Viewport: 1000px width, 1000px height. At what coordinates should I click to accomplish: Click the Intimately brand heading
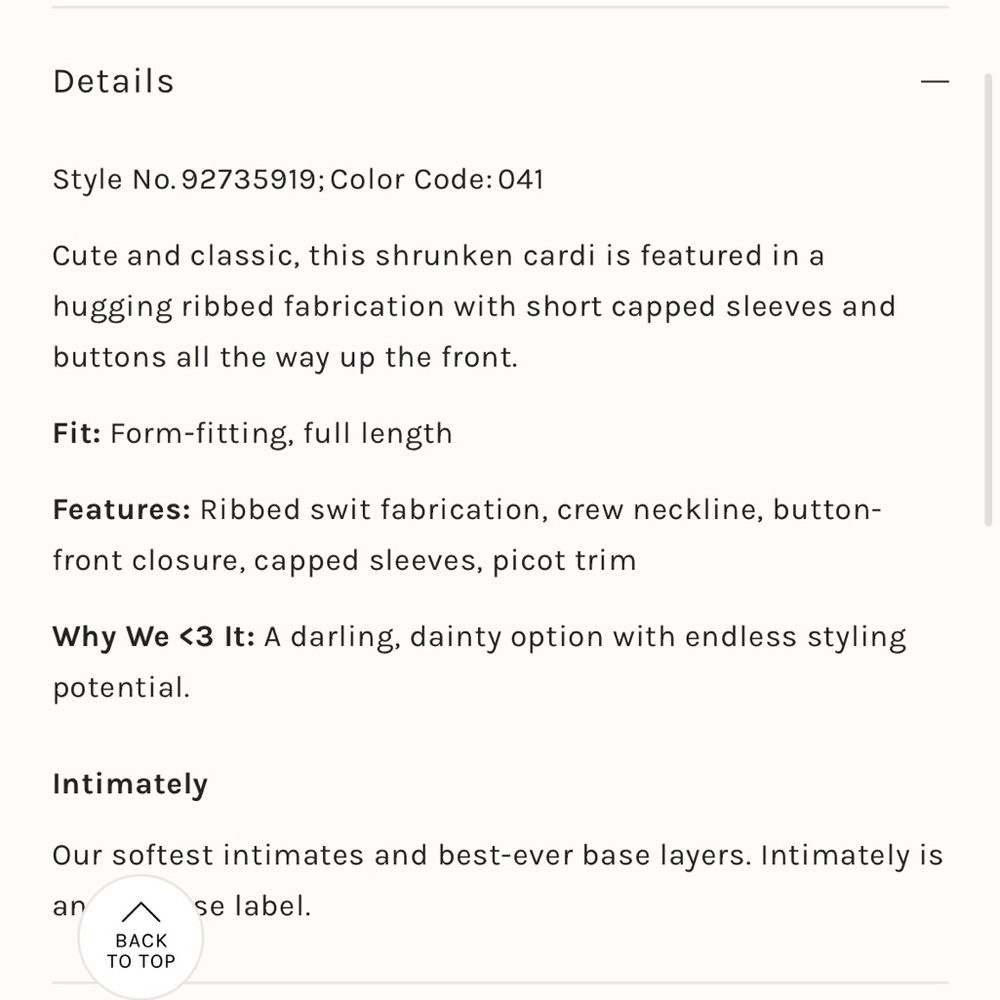point(130,784)
